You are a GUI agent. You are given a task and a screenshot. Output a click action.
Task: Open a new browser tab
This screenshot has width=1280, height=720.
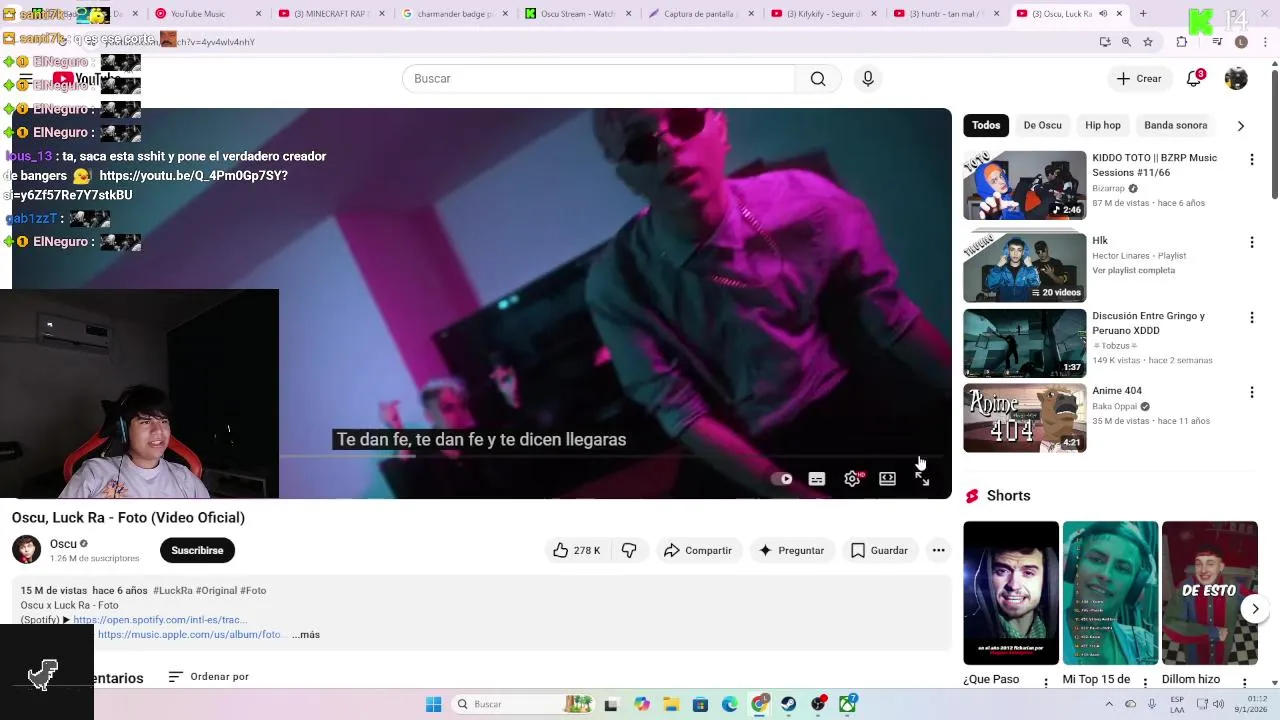(1143, 14)
